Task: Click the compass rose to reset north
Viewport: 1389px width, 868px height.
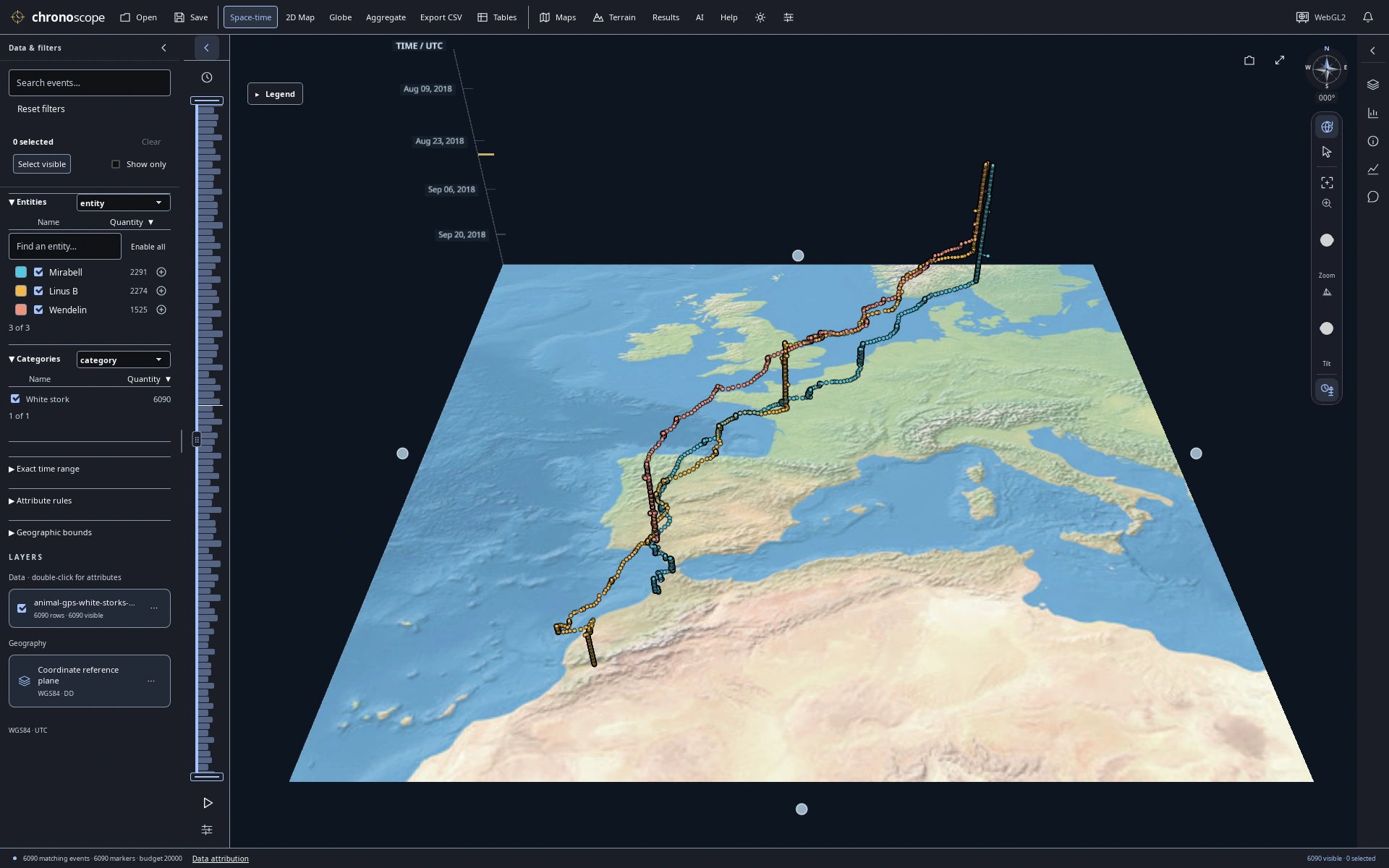Action: [x=1326, y=69]
